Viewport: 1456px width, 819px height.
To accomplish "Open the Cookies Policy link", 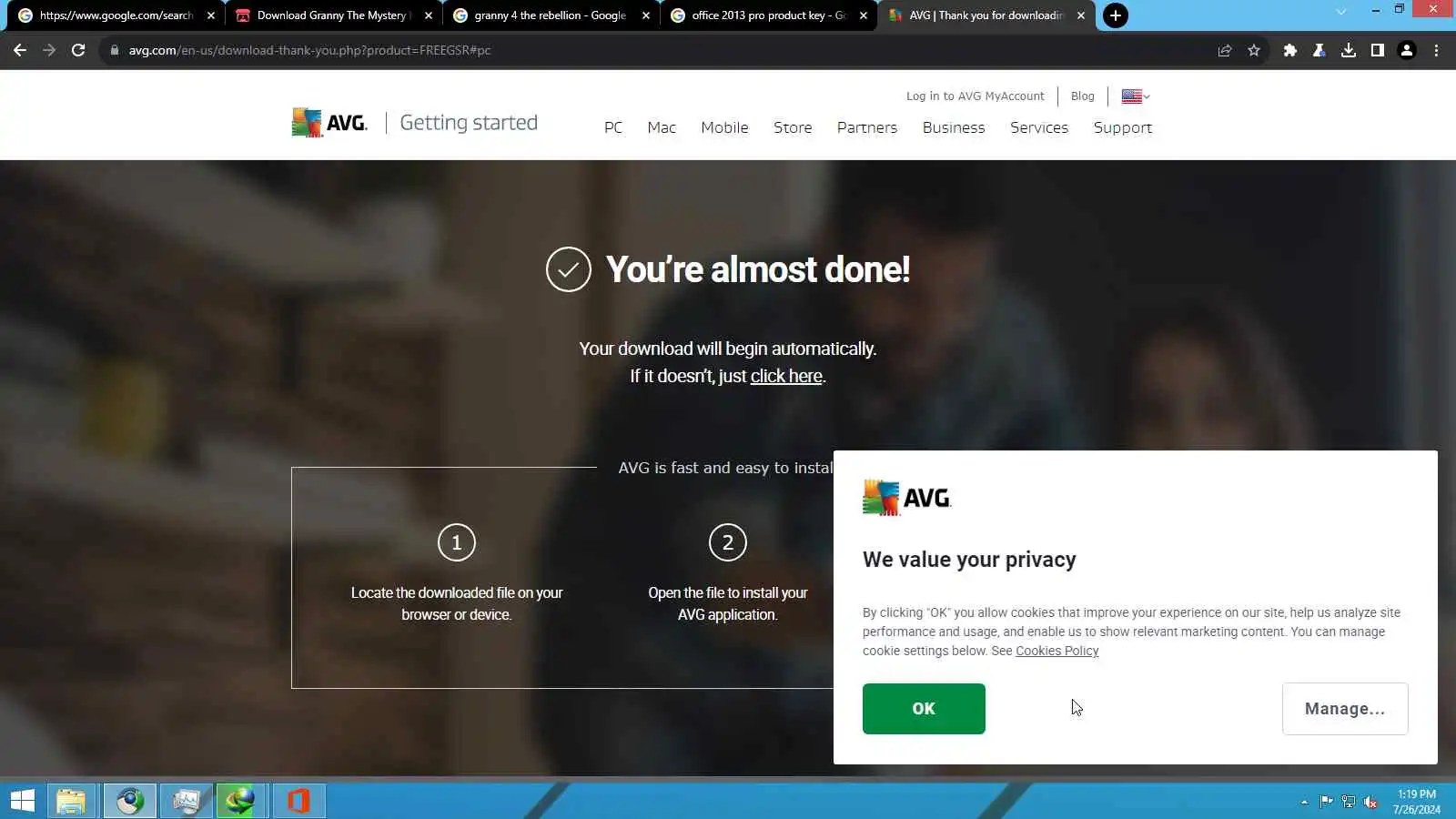I will coord(1057,651).
